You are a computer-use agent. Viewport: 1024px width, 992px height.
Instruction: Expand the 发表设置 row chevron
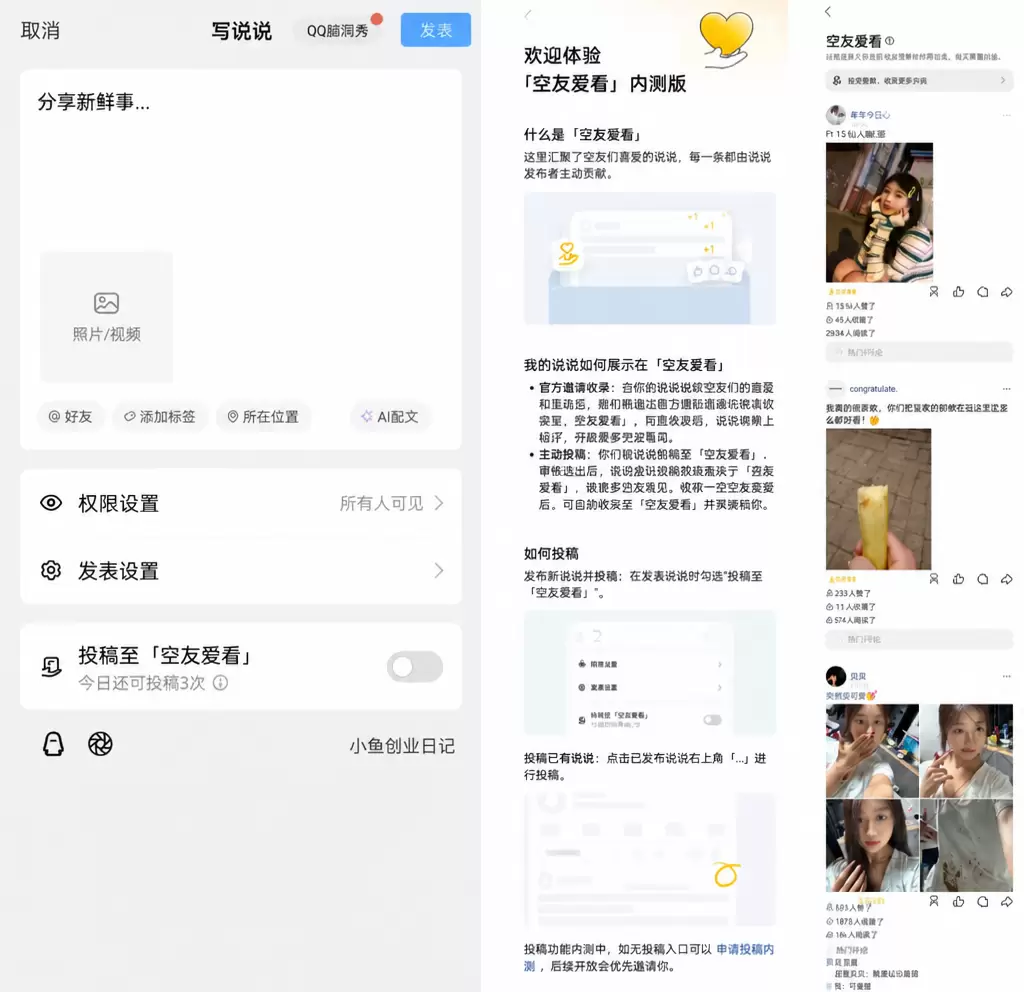[x=439, y=571]
